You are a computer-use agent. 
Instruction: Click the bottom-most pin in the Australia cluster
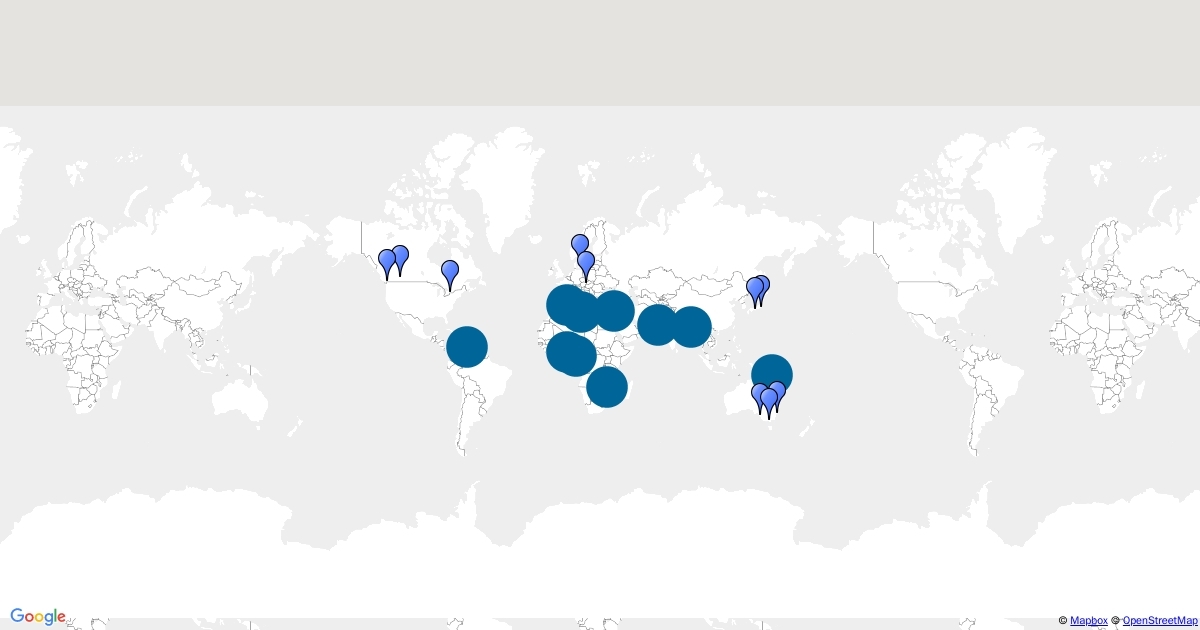[x=768, y=400]
